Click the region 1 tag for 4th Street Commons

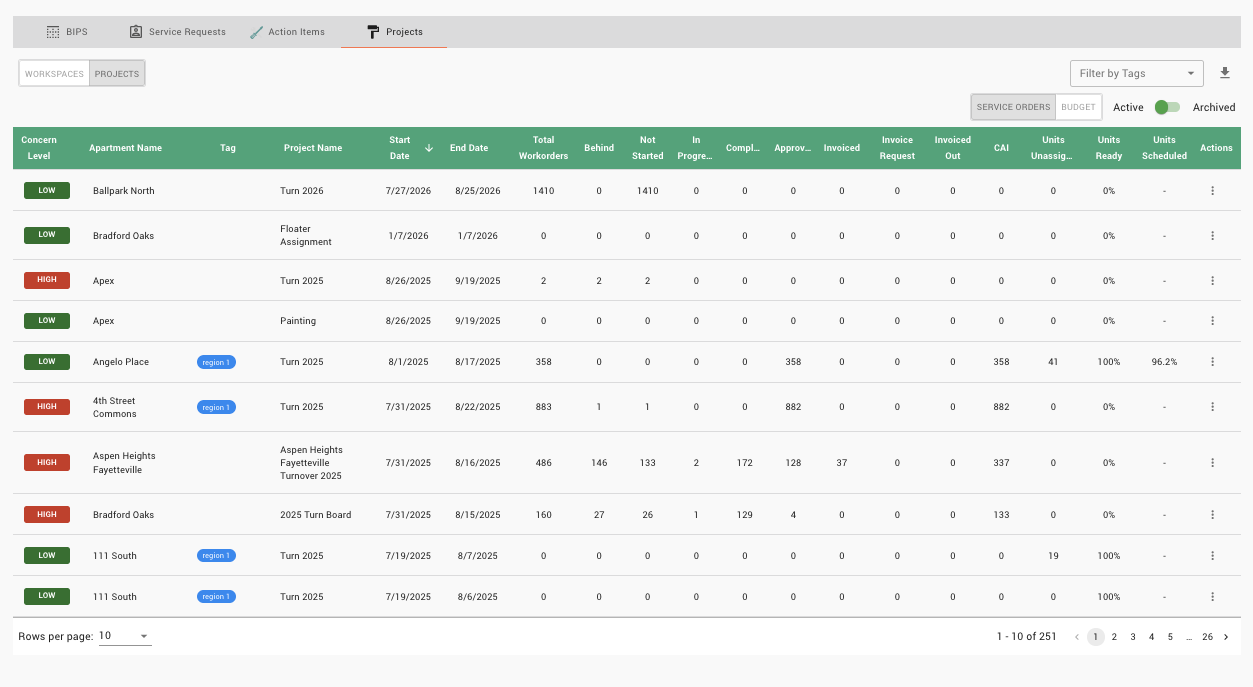click(x=216, y=407)
